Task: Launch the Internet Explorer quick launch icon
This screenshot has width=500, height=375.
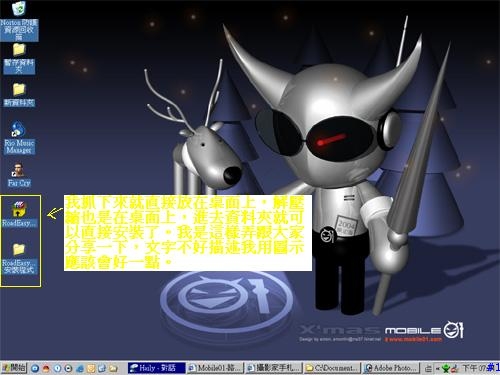Action: tap(80, 368)
